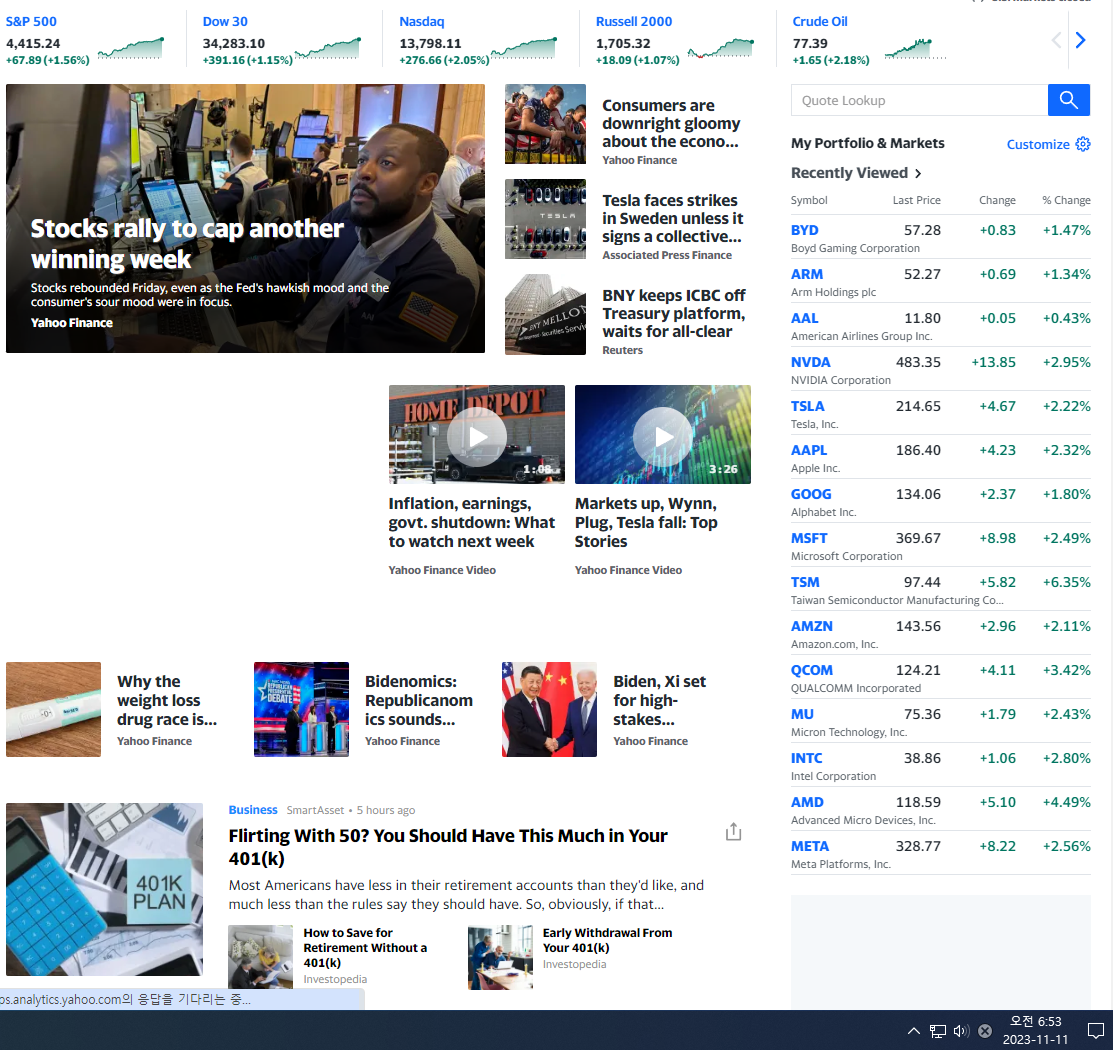Read Consumers are downright gloomy article
1113x1050 pixels.
[671, 124]
